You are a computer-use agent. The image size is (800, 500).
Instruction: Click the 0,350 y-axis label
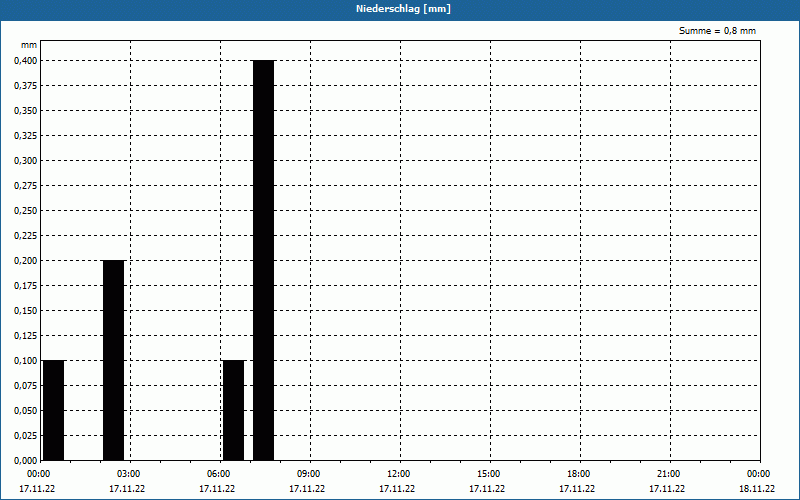click(x=26, y=111)
